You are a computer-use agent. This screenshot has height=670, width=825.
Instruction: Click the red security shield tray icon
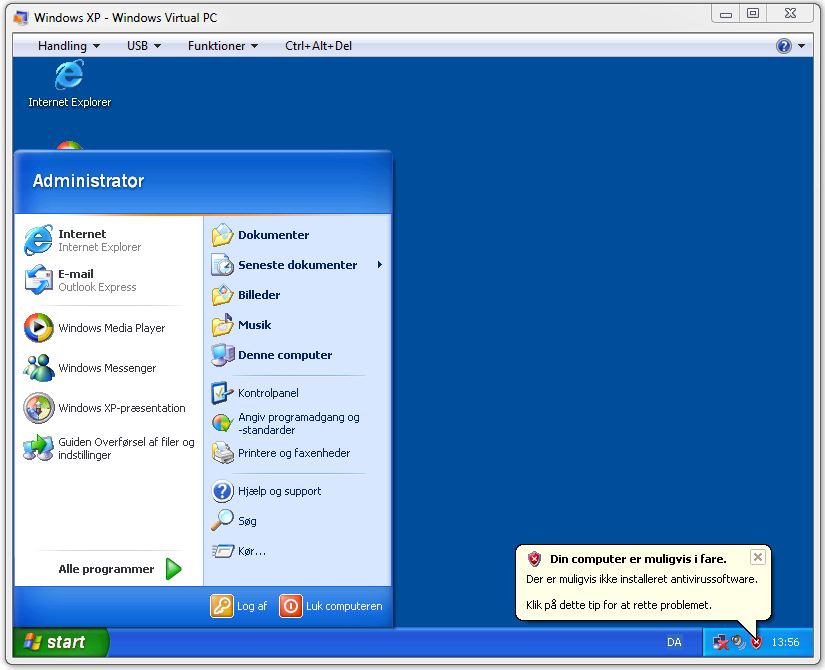click(x=756, y=642)
